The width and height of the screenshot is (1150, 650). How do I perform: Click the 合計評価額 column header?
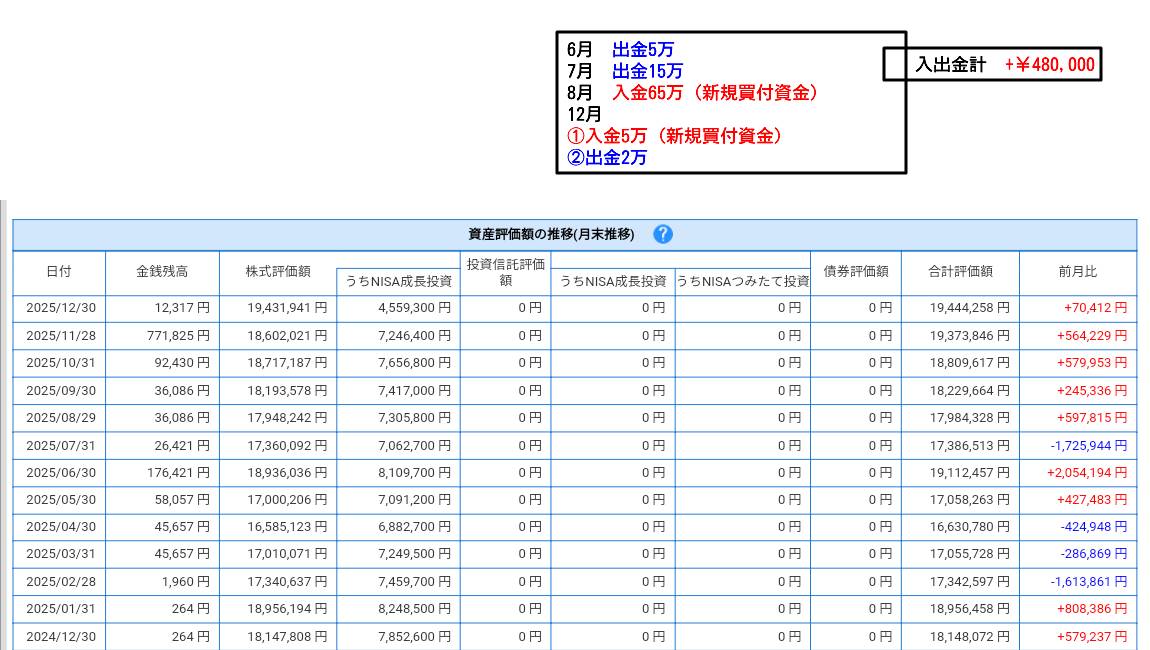click(x=960, y=271)
